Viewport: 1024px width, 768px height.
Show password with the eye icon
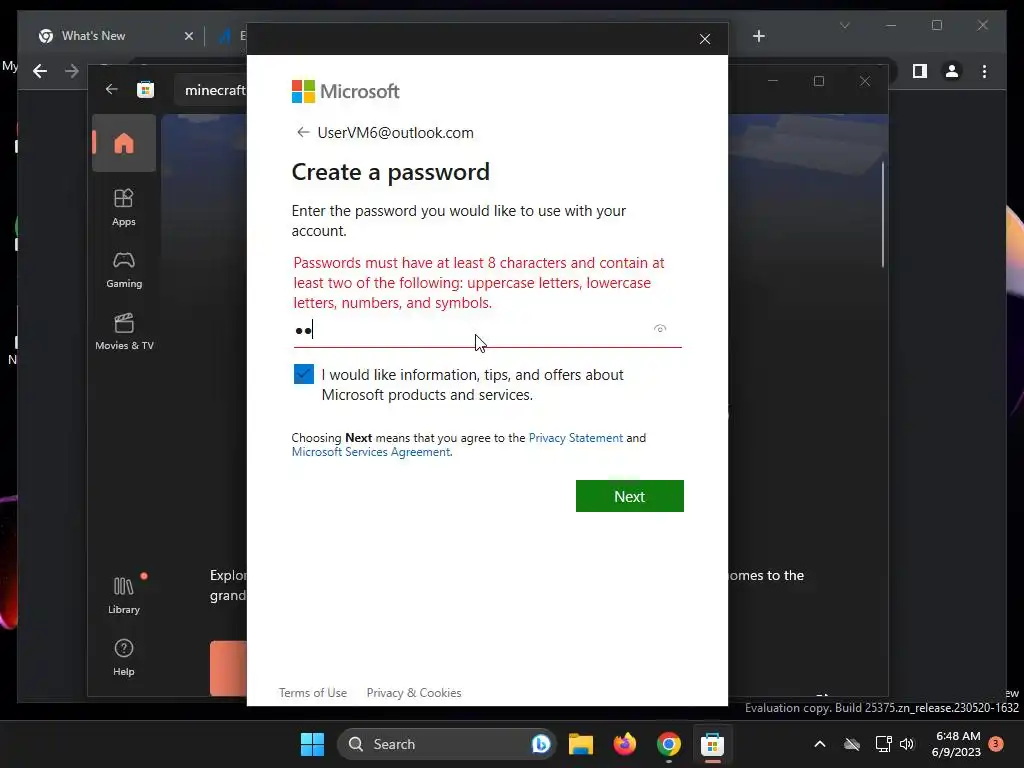(660, 328)
